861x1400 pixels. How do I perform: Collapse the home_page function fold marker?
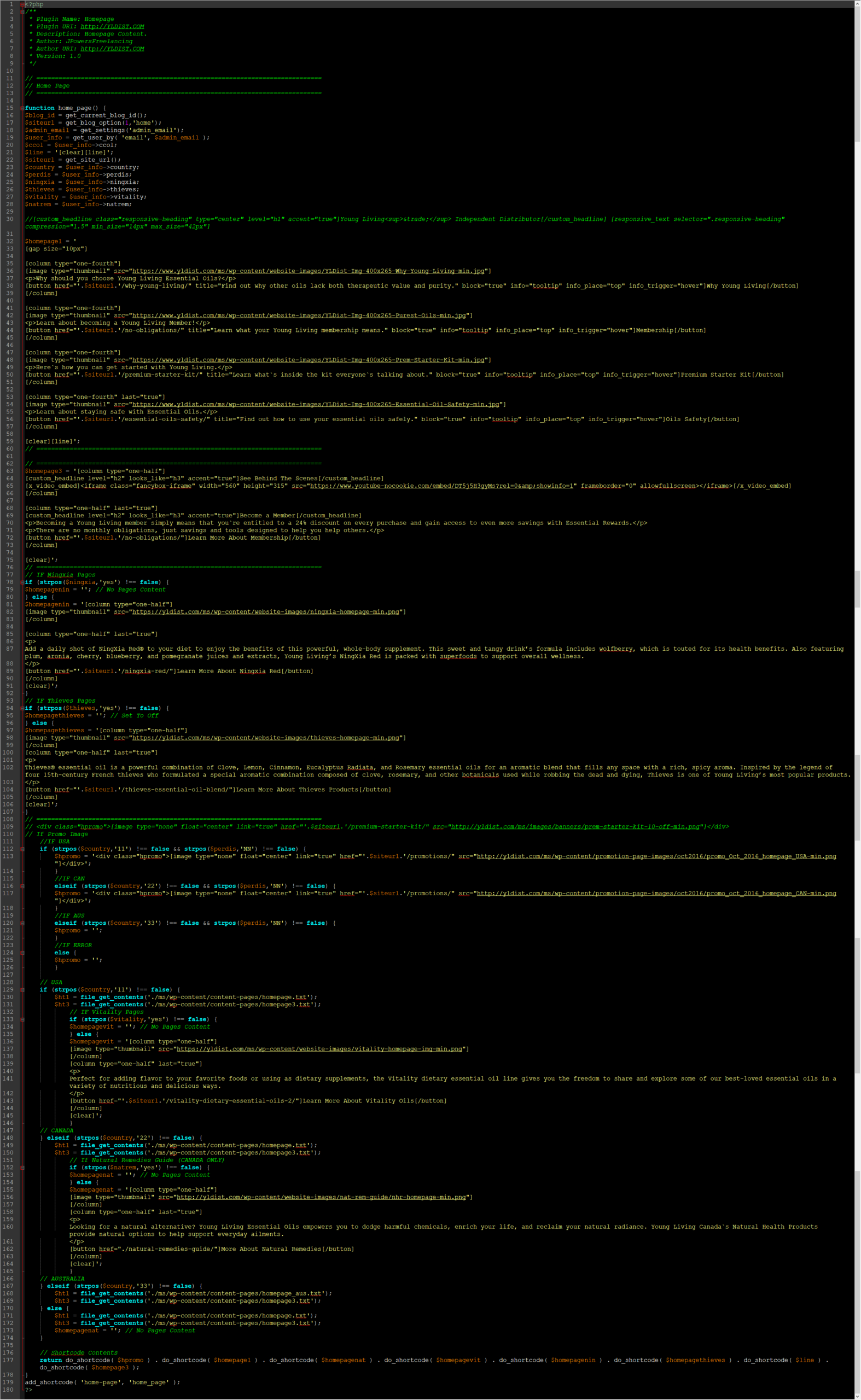coord(22,108)
